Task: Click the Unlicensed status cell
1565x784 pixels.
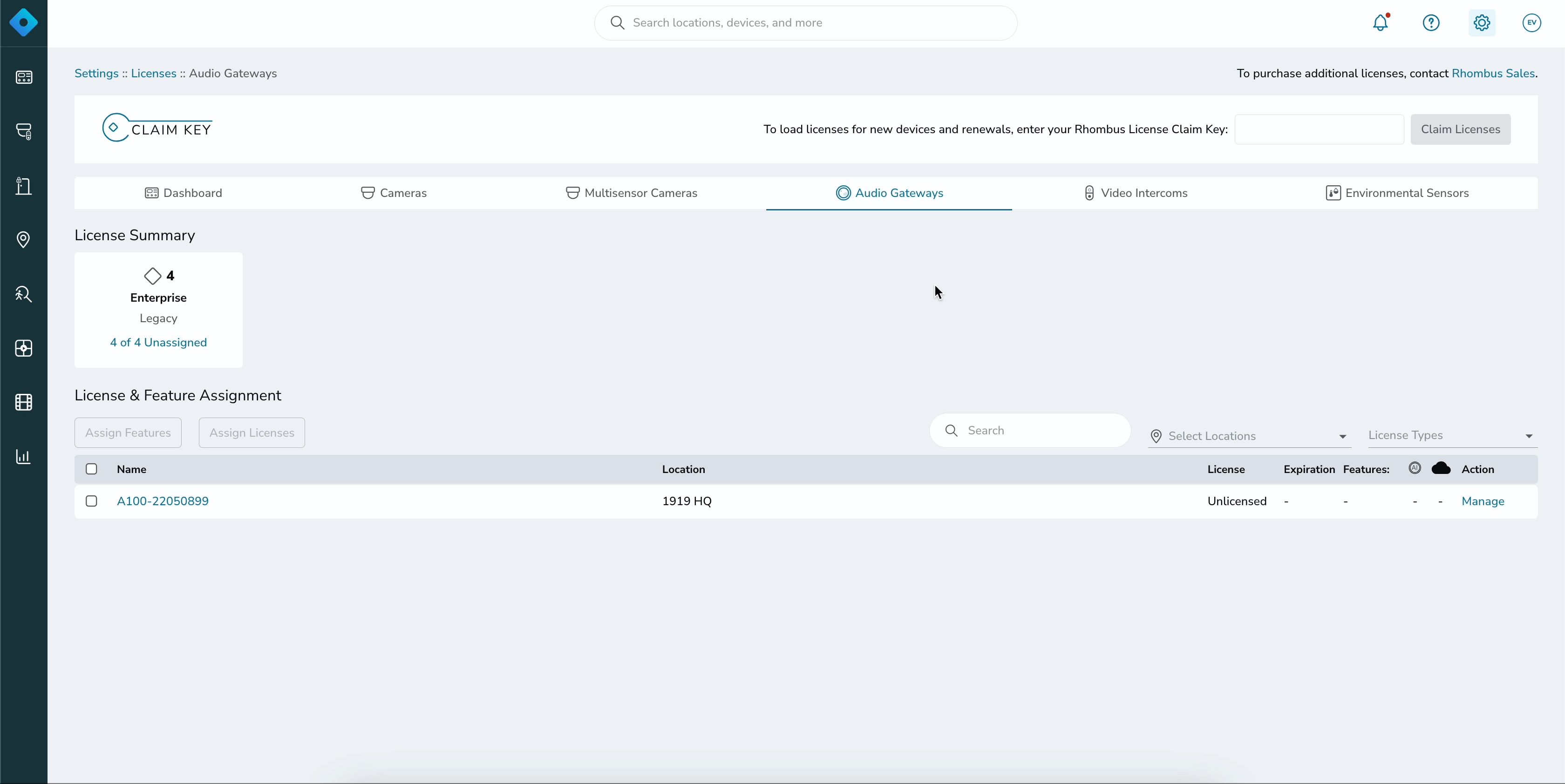Action: coord(1237,501)
